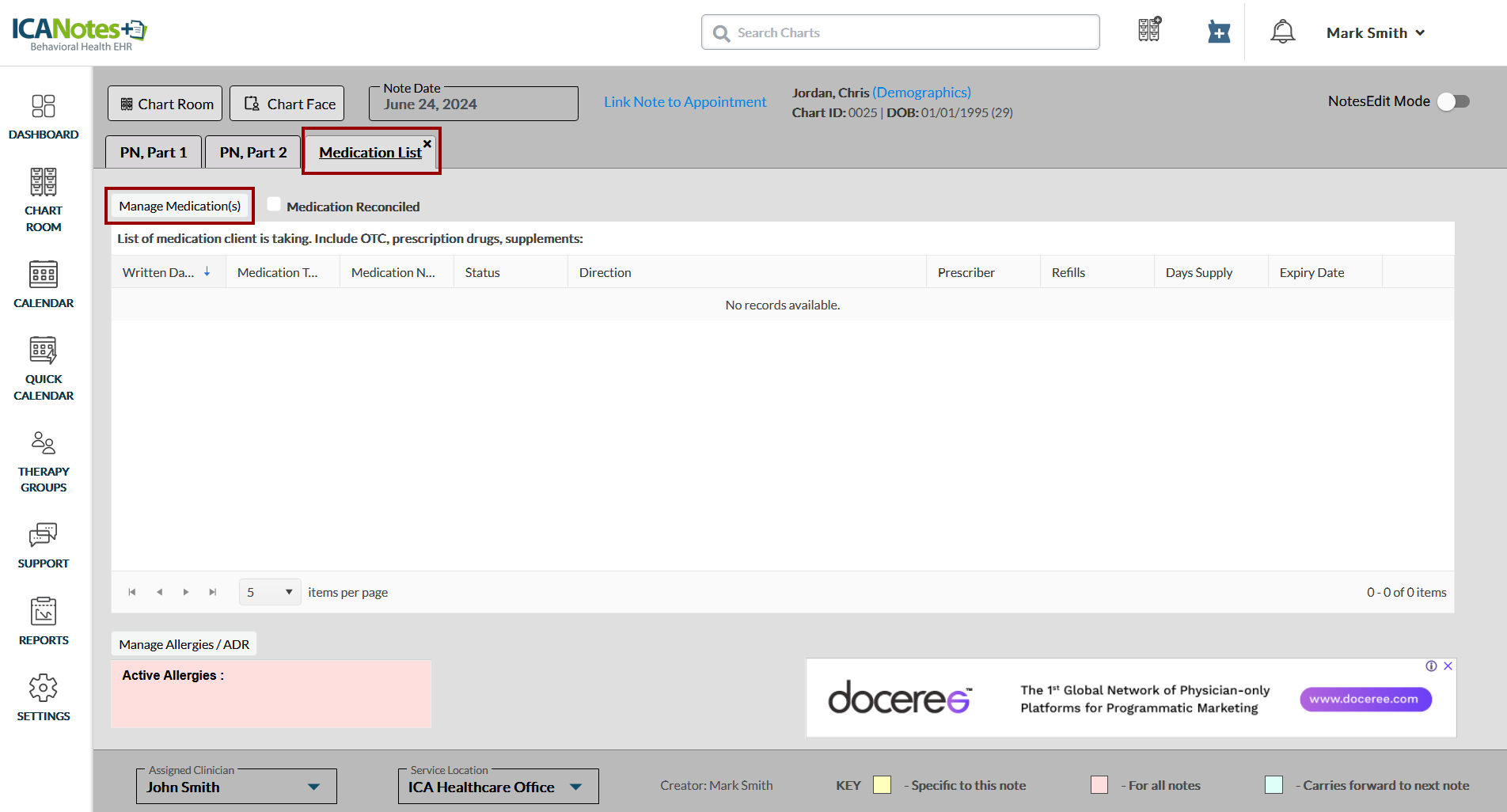1507x812 pixels.
Task: Click the yellow Specific to this note swatch
Action: [882, 785]
